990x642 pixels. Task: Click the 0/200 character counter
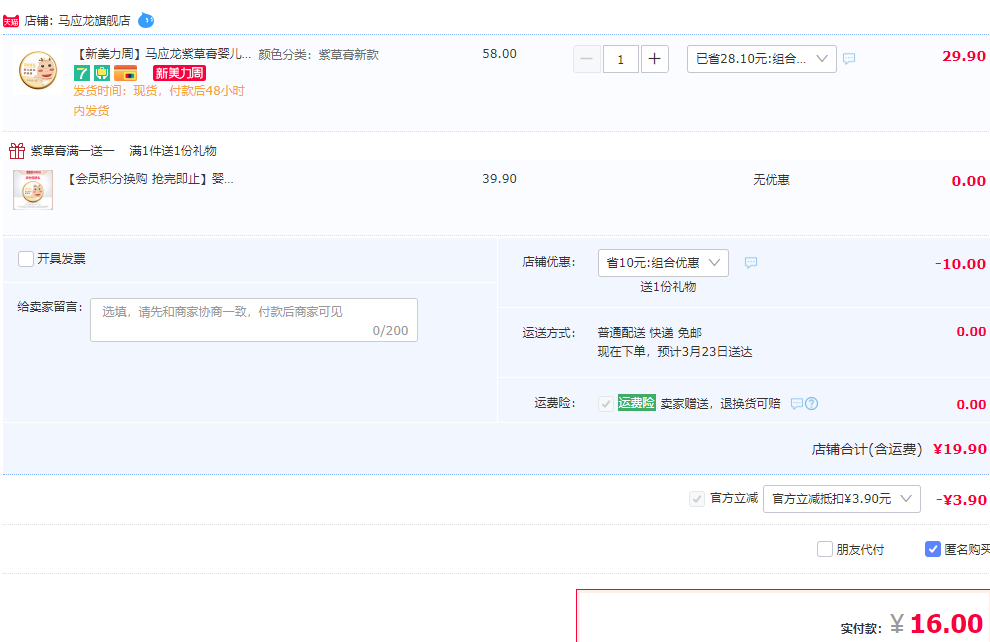(x=390, y=331)
